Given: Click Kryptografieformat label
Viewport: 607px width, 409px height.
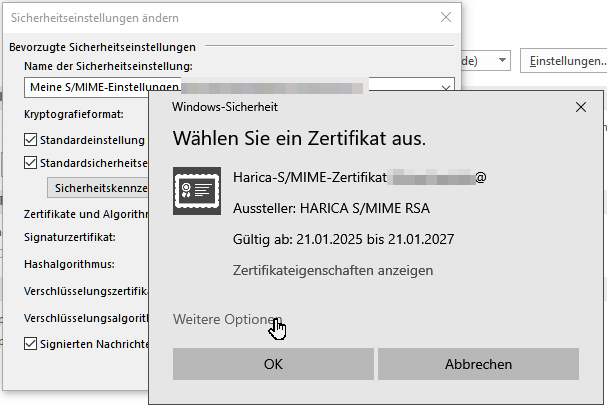Looking at the screenshot, I should pyautogui.click(x=74, y=115).
